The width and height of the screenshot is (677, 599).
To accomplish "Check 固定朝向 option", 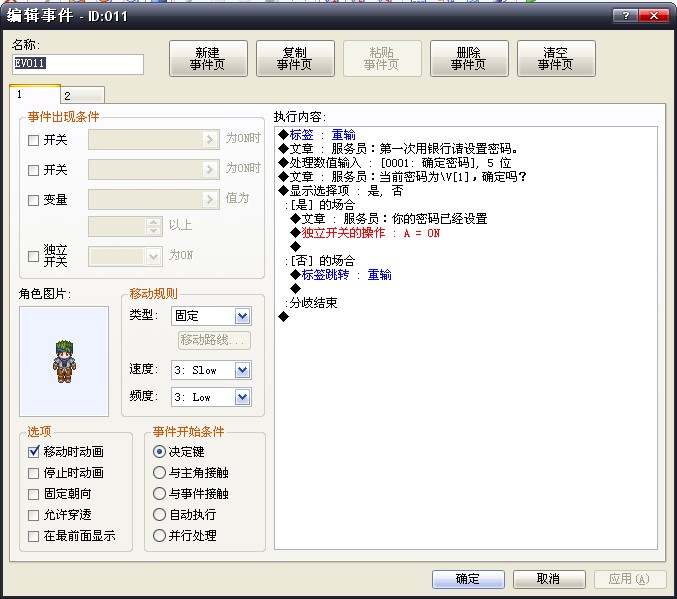I will (x=33, y=494).
